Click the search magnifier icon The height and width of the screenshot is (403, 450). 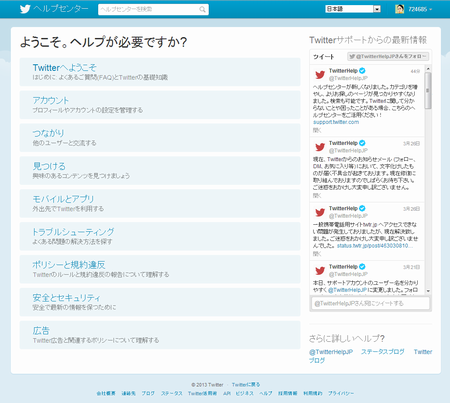202,9
